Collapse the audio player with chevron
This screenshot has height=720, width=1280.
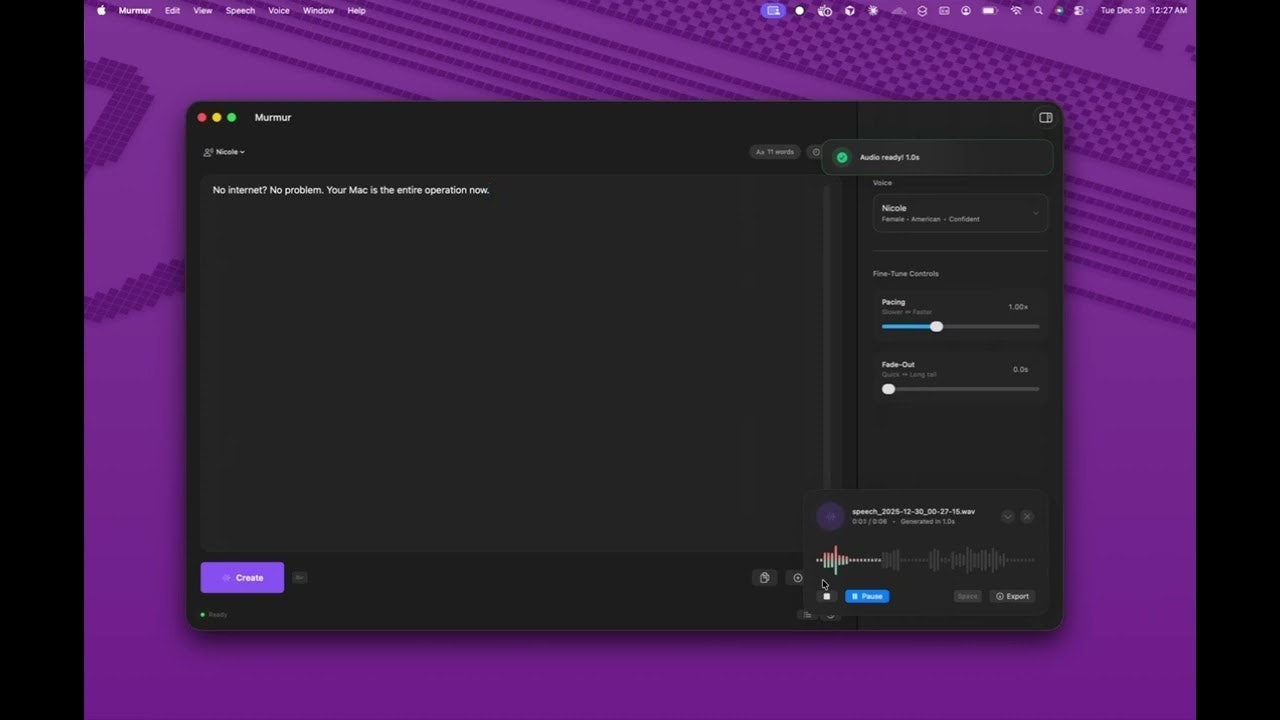pos(1007,516)
